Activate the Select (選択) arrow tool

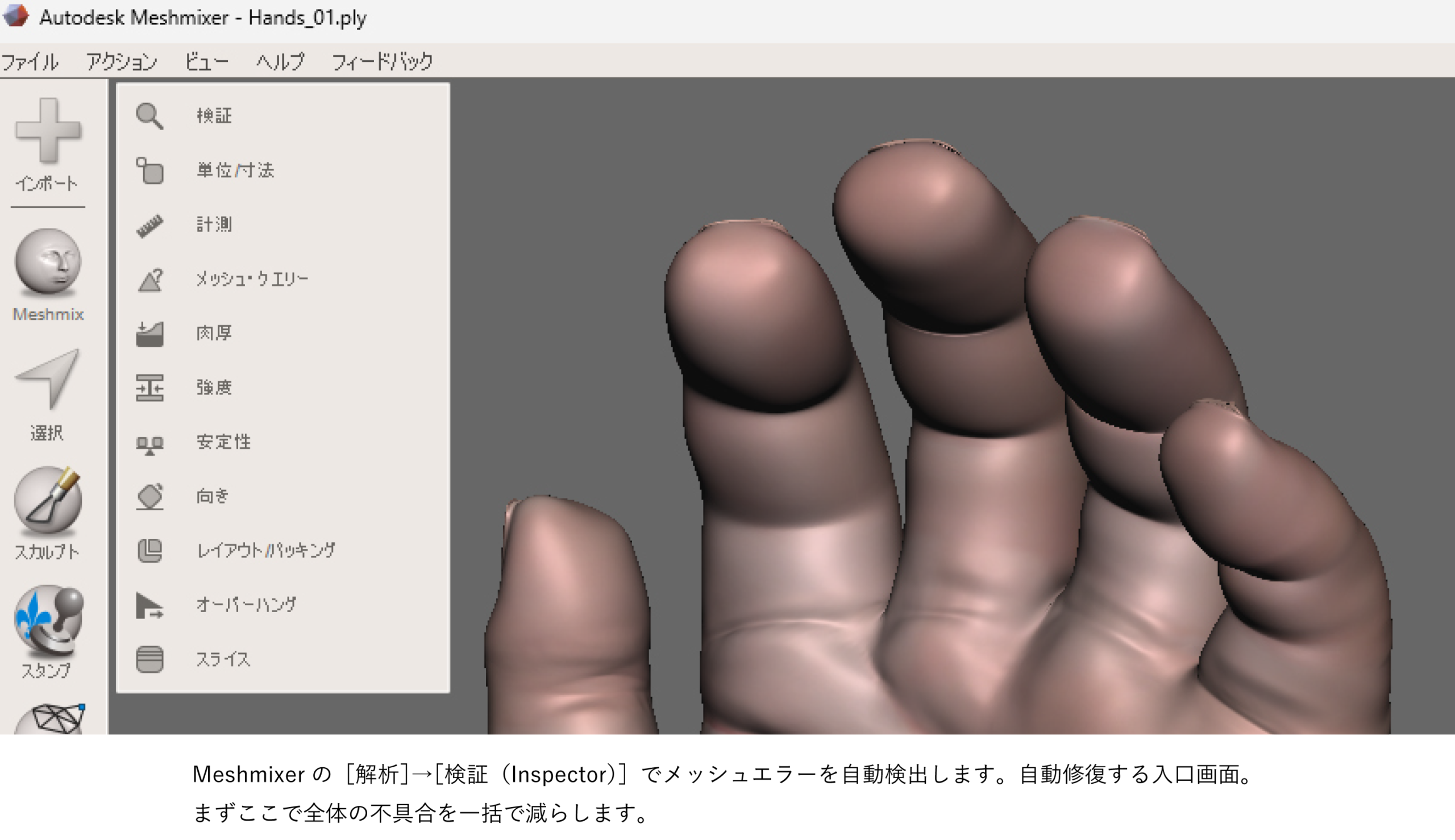(48, 380)
